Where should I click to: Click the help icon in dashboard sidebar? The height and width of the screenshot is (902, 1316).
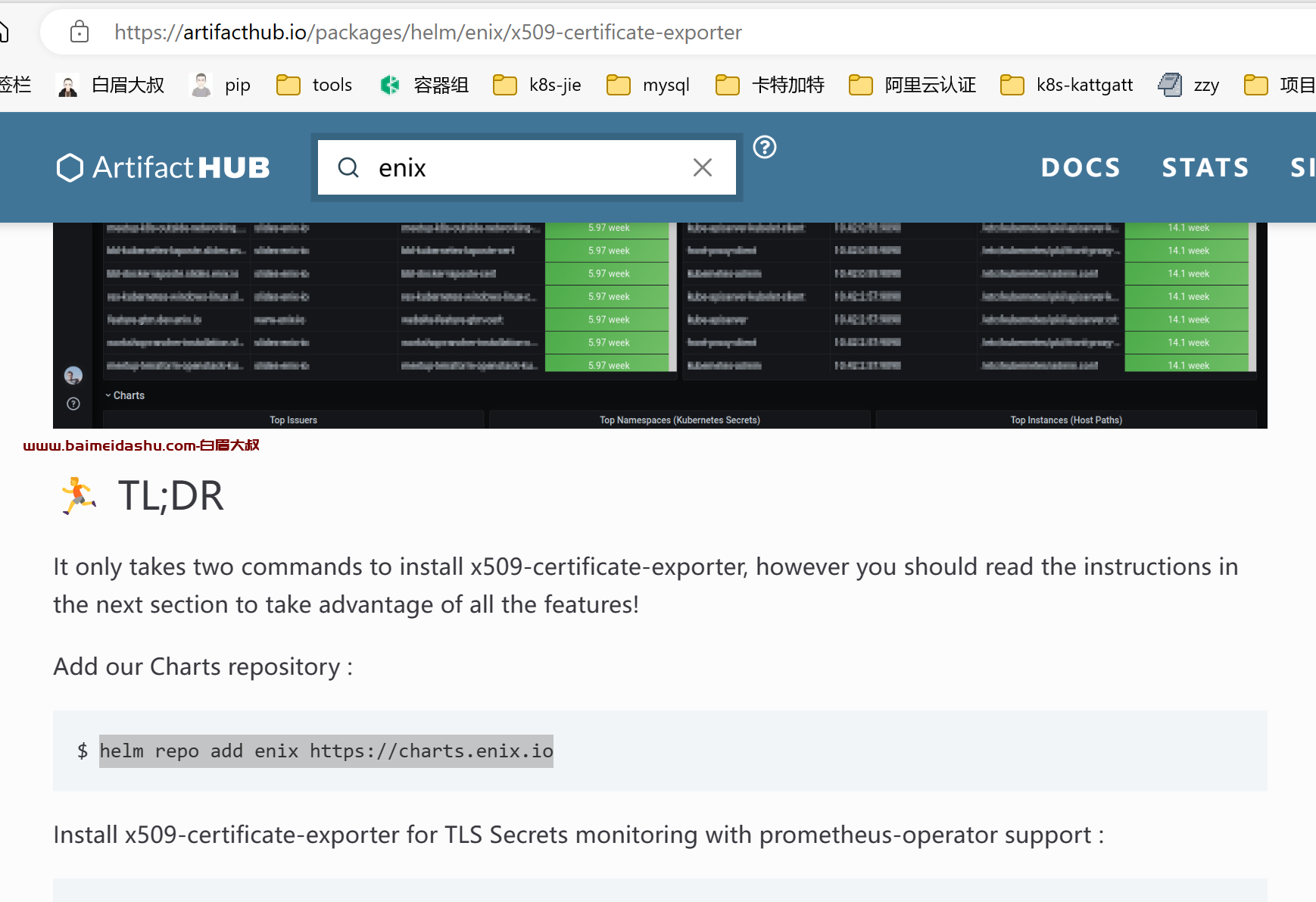point(73,404)
